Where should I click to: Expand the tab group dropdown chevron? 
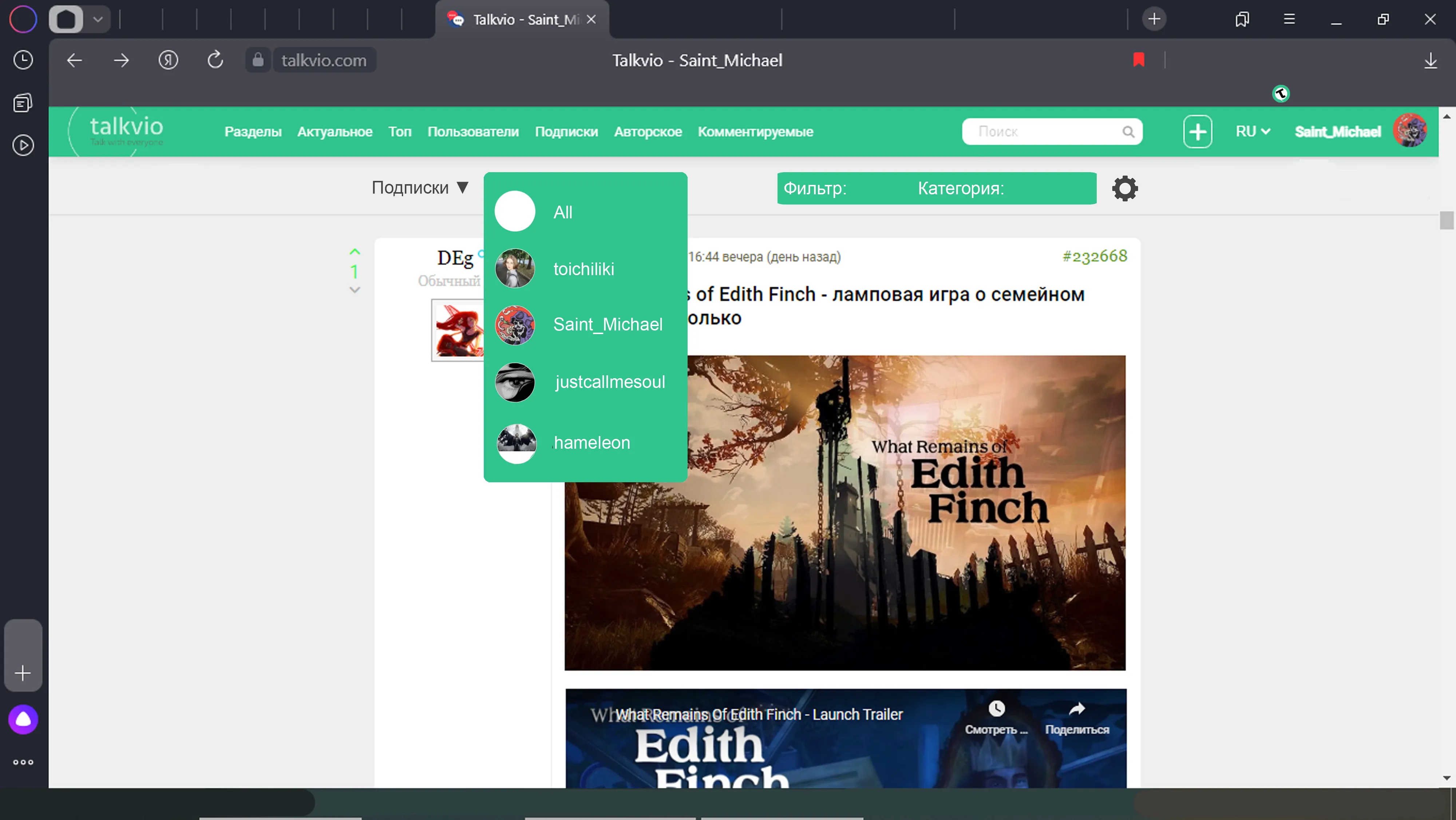click(98, 19)
